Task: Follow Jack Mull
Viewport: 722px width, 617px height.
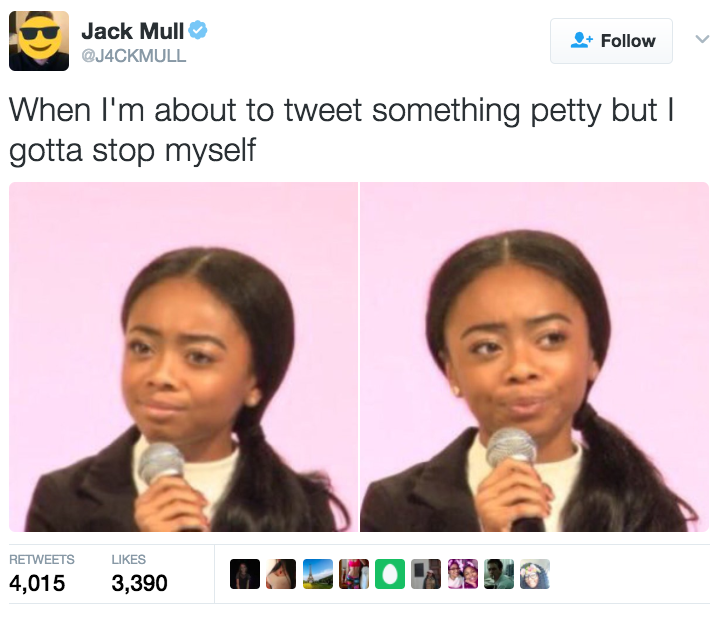Action: pyautogui.click(x=611, y=41)
